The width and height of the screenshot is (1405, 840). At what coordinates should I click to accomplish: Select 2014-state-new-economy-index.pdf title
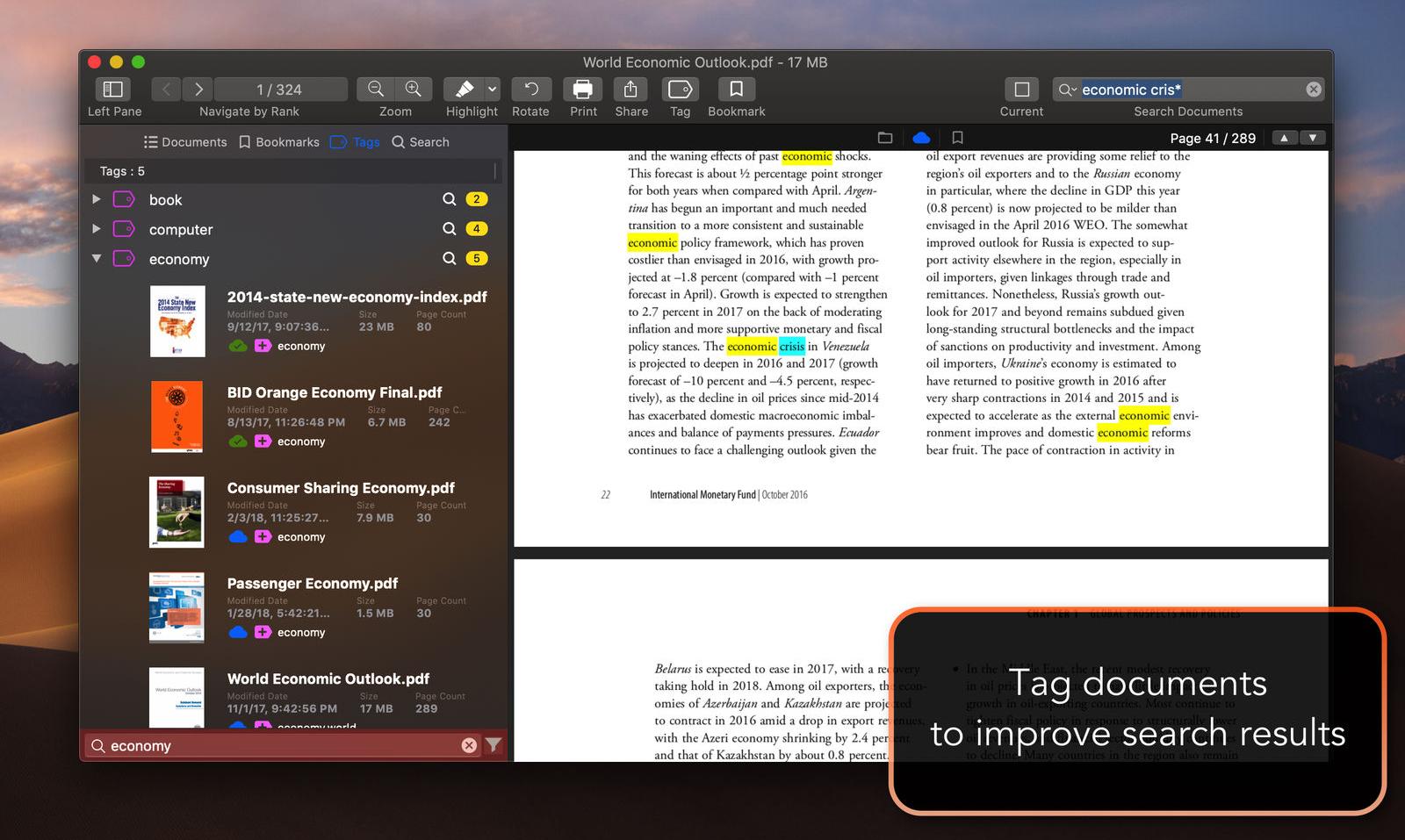click(x=357, y=297)
